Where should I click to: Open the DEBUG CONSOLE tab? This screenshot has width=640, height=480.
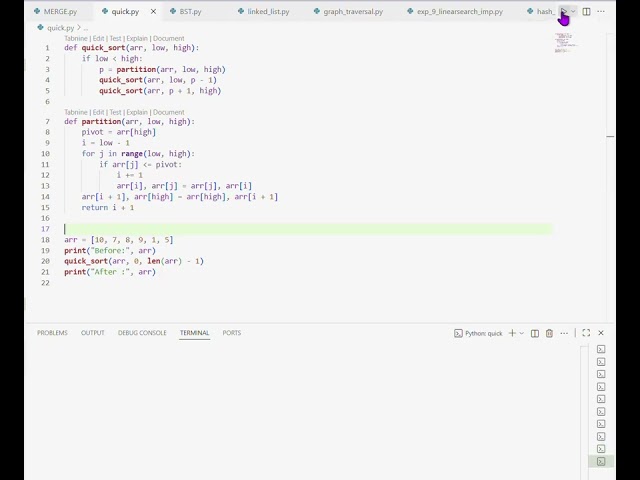[x=142, y=333]
